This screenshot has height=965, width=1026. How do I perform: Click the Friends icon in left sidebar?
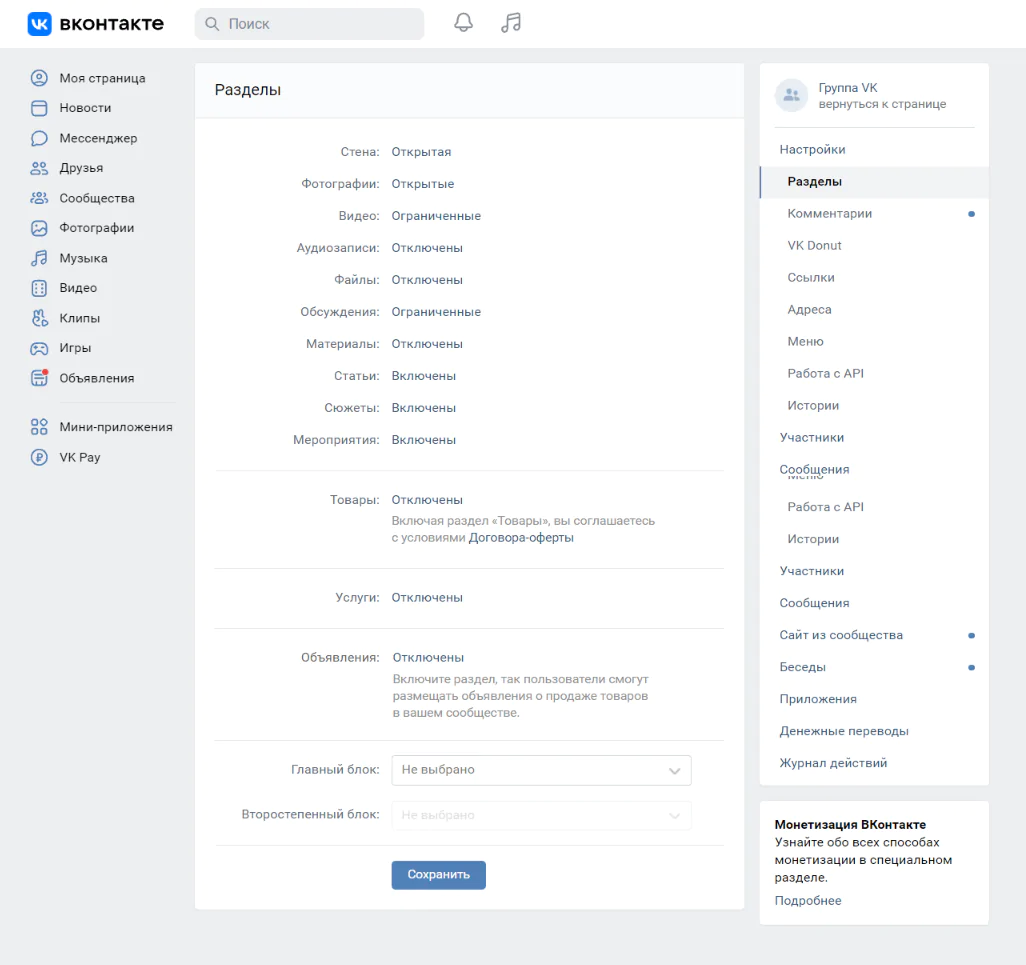click(x=39, y=168)
